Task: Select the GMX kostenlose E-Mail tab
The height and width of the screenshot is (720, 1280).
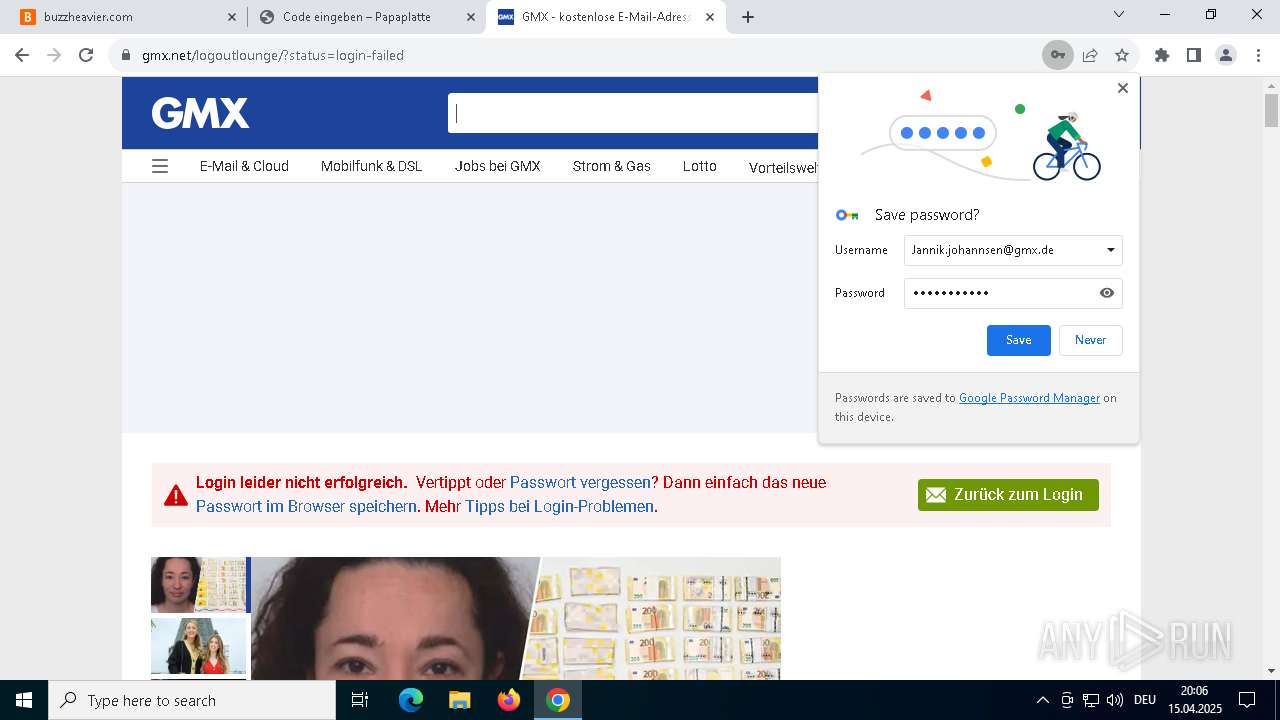Action: pos(606,17)
